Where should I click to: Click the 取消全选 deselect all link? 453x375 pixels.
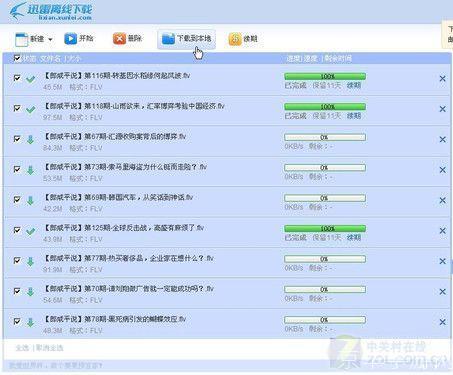pos(49,348)
